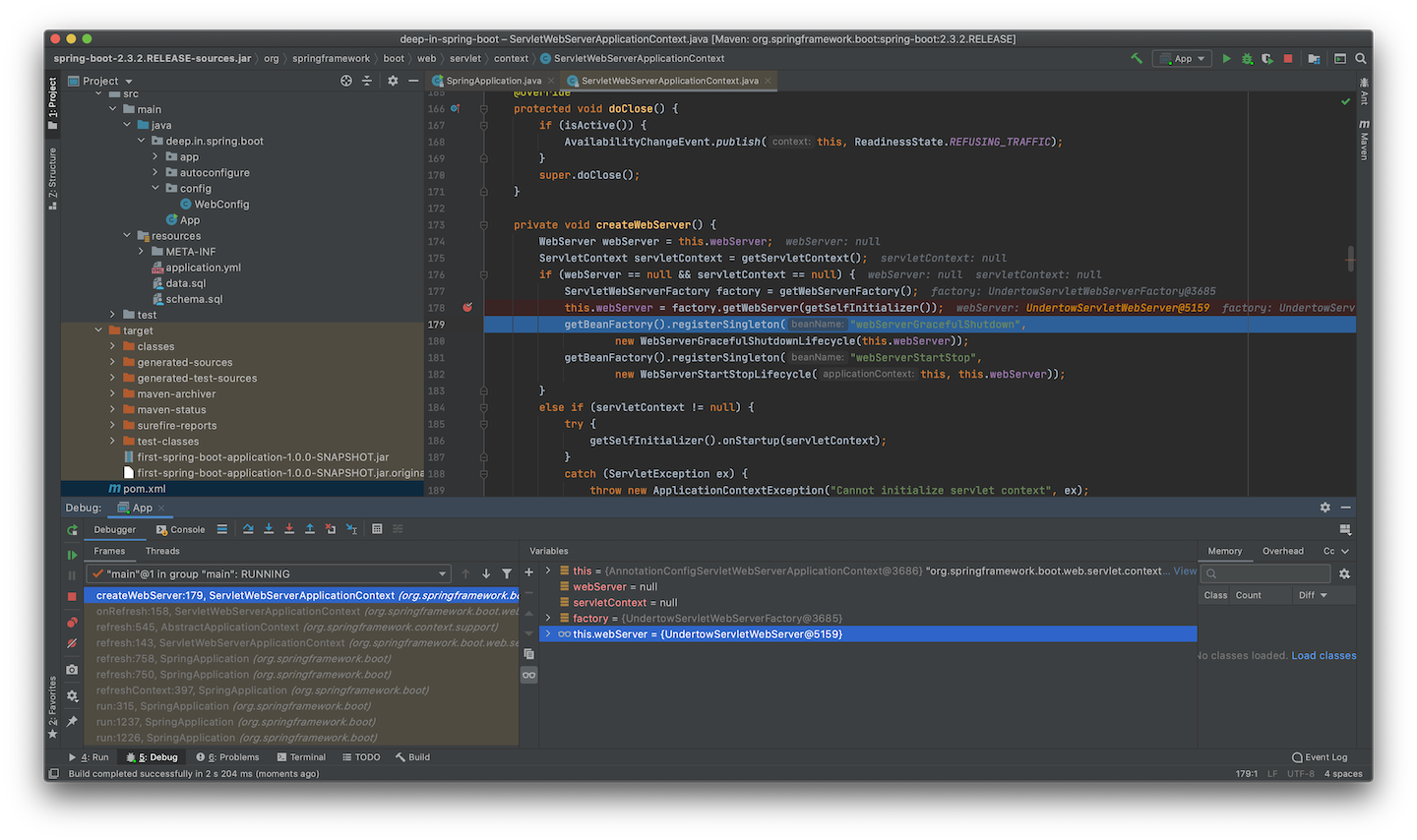Open the Search Everywhere magnifier
1417x840 pixels.
1361,59
